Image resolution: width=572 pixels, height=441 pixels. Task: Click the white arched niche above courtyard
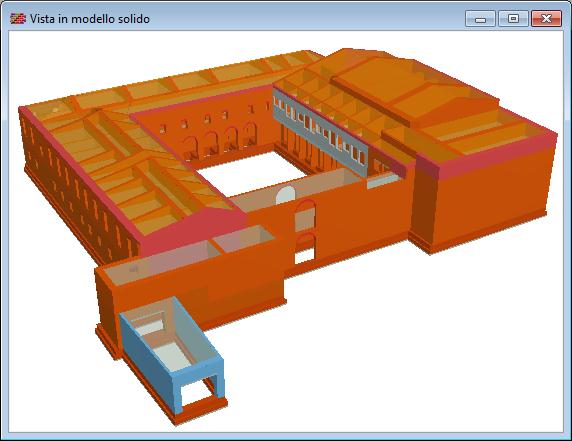(x=285, y=196)
